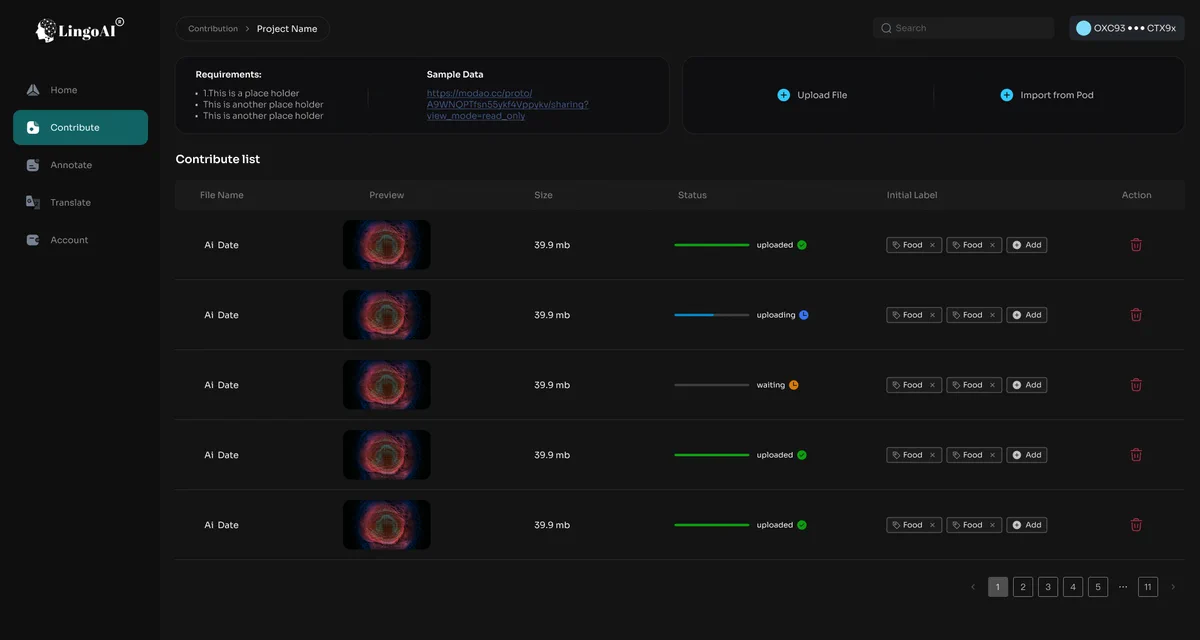Click the pagination ellipsis for more pages
The image size is (1200, 640).
[1123, 587]
